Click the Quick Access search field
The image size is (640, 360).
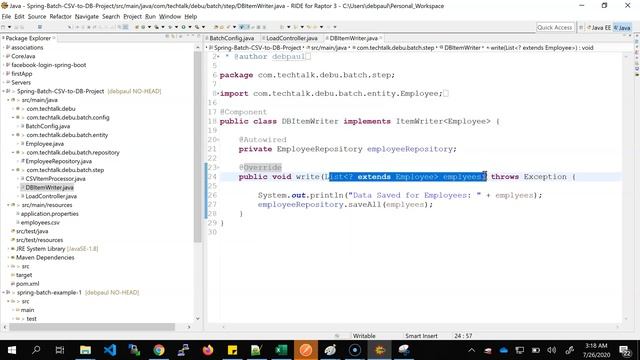click(554, 27)
